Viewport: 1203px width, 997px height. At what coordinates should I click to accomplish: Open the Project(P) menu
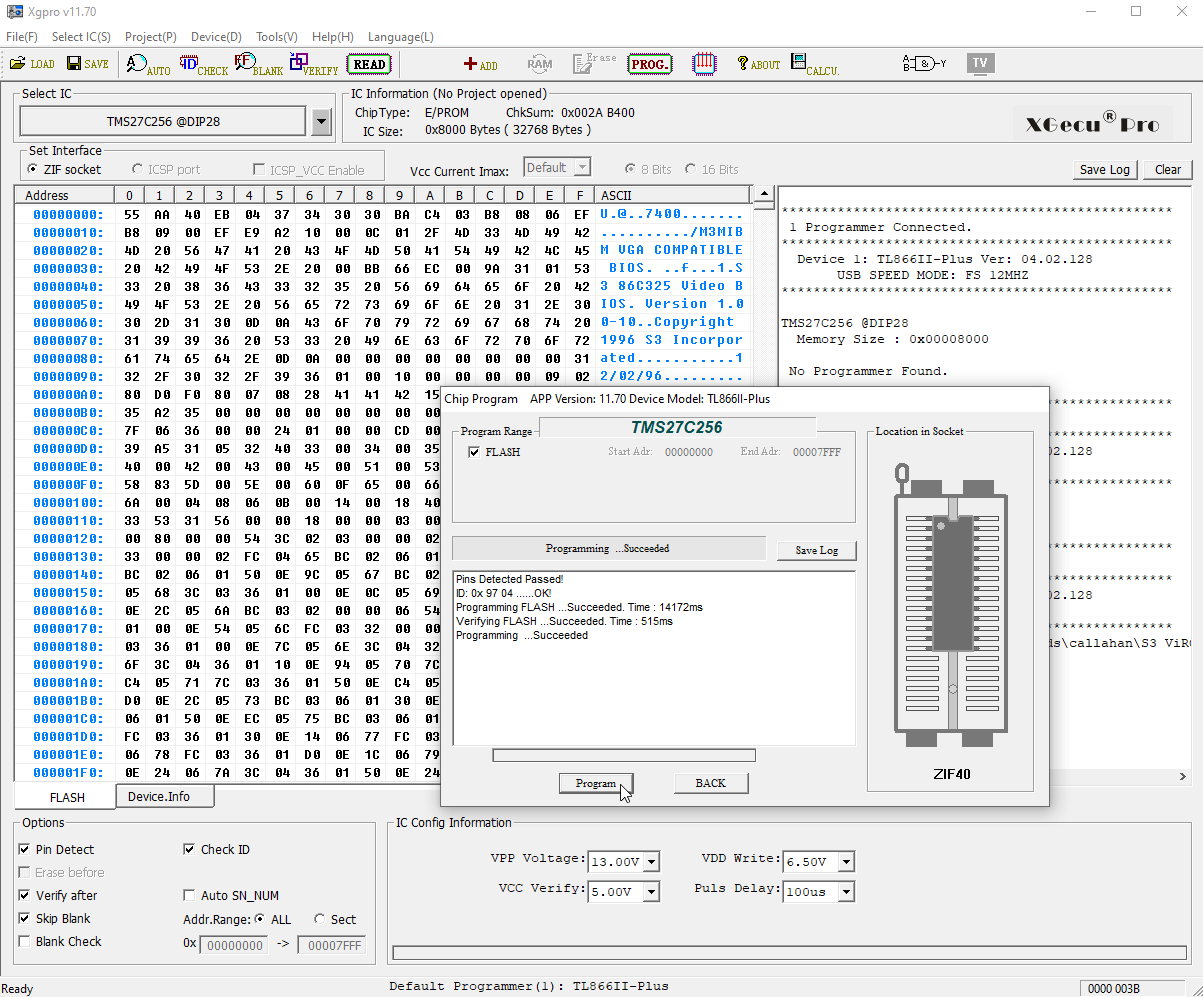click(151, 37)
